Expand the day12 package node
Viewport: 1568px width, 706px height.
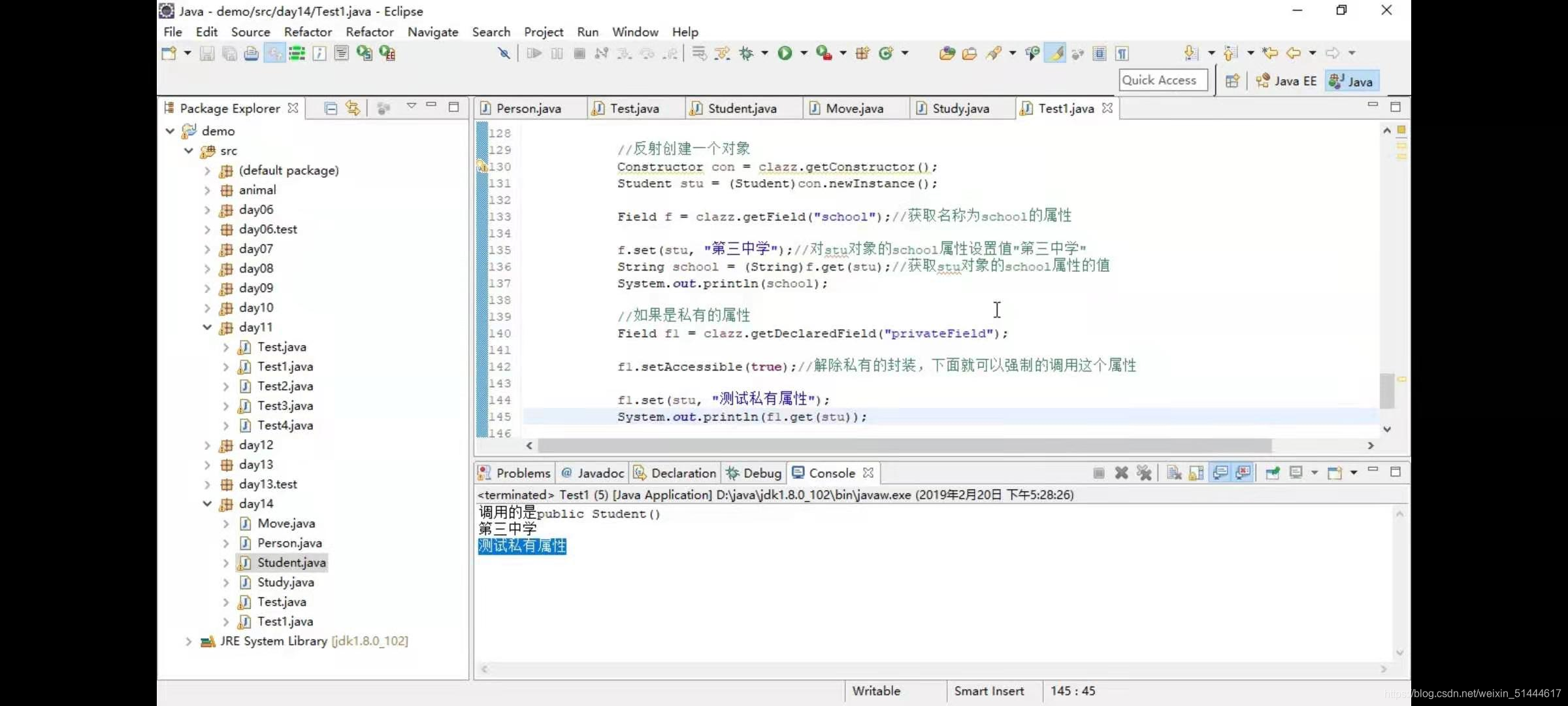(207, 445)
